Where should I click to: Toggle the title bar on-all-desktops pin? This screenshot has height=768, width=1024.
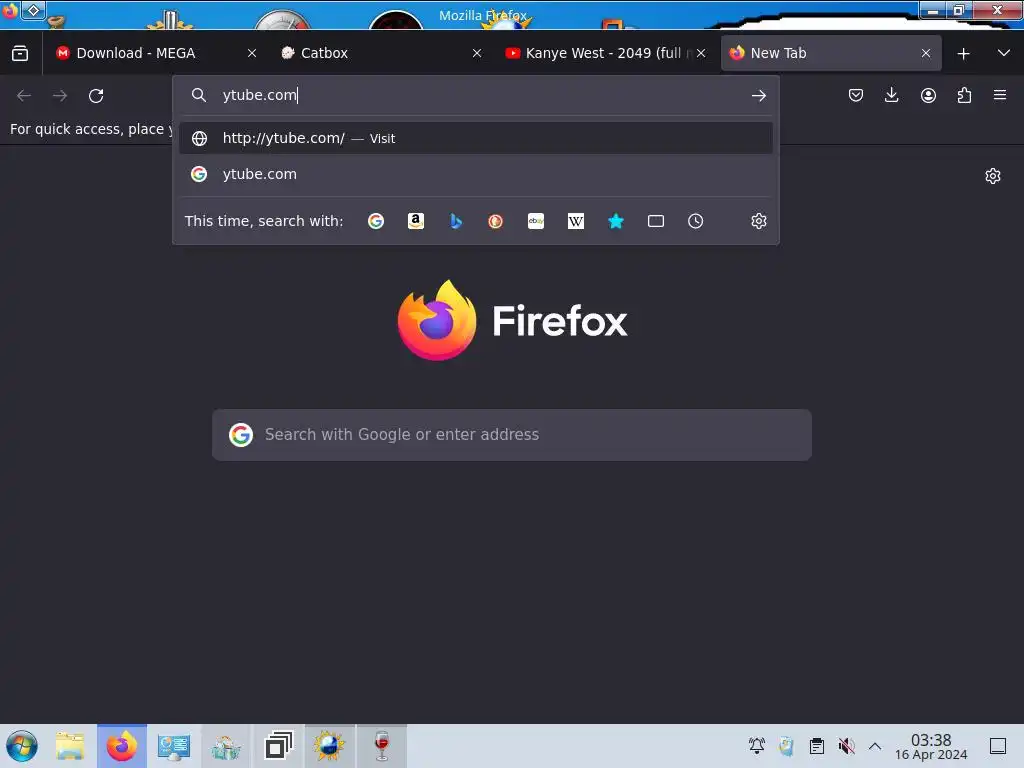(33, 10)
